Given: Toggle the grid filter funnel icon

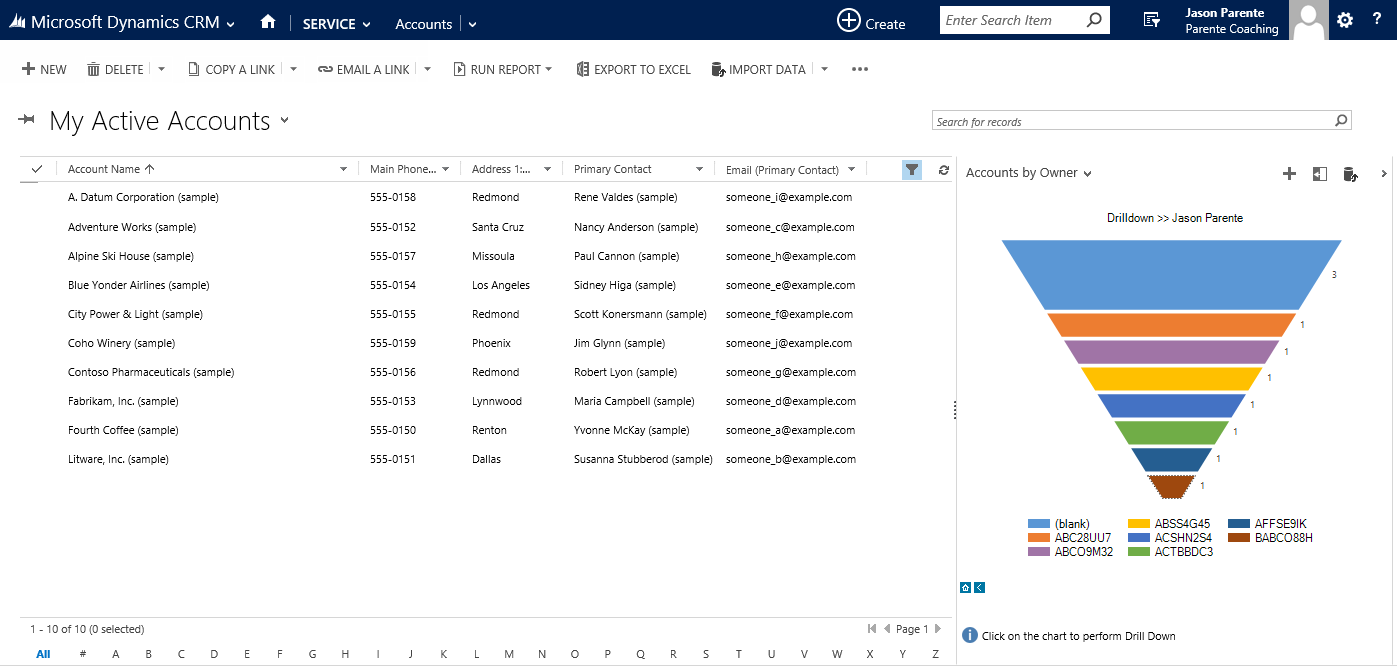Looking at the screenshot, I should 911,170.
